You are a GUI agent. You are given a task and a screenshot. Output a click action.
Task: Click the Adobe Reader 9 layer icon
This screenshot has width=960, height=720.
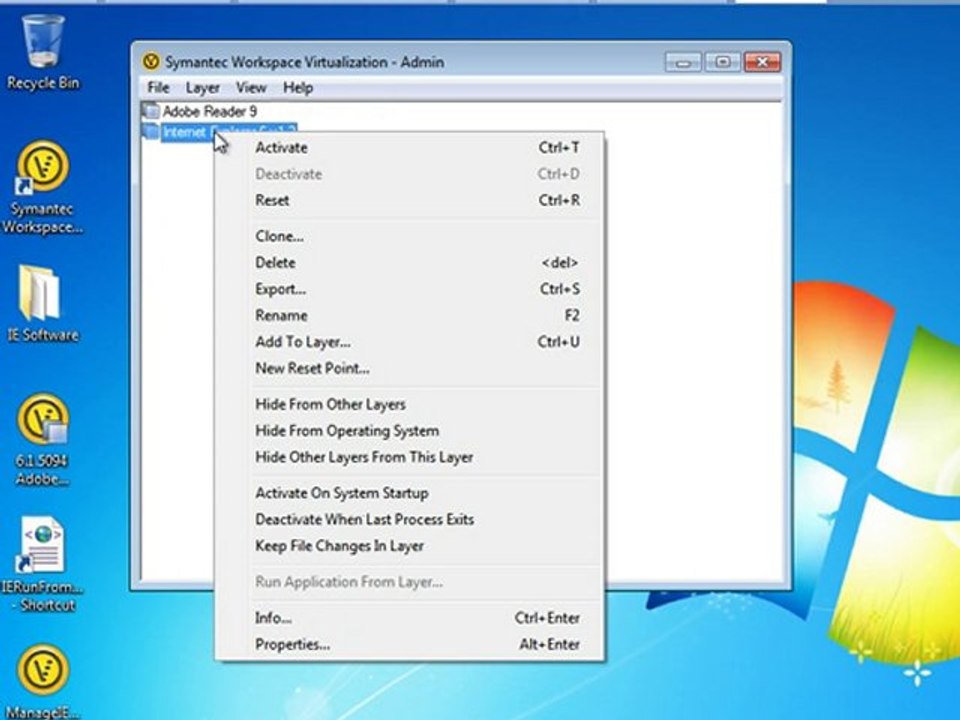tap(151, 111)
